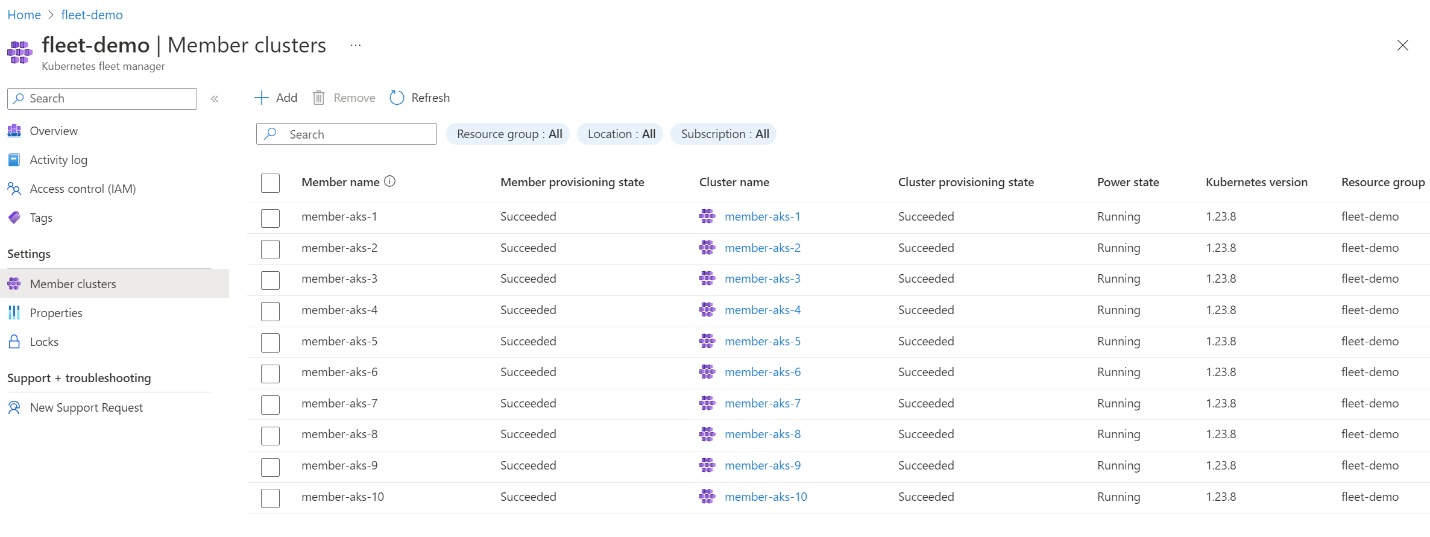Screen dimensions: 1430x537
Task: Open the member-aks-10 cluster link
Action: point(765,497)
